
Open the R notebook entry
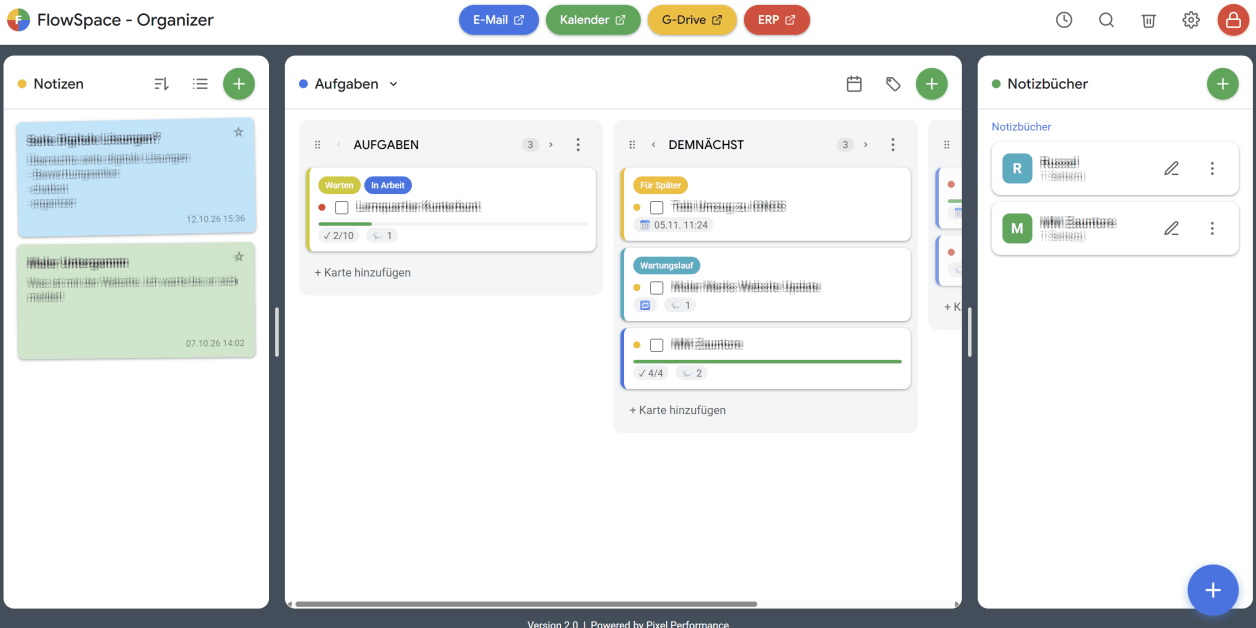click(x=1115, y=169)
